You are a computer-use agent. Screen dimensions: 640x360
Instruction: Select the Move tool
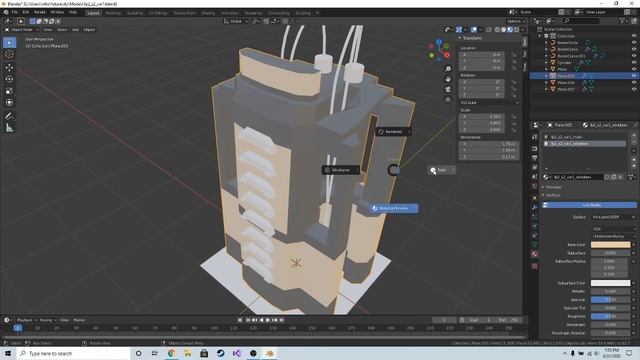9,68
